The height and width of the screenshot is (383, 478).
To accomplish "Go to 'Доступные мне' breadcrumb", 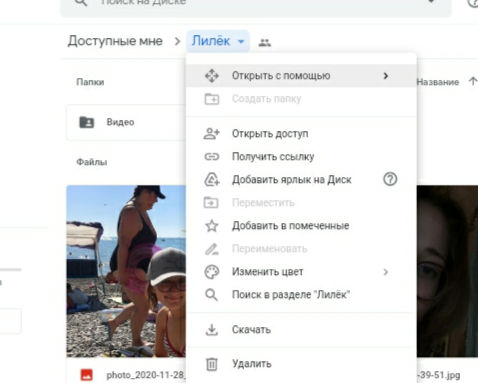I will click(x=115, y=41).
